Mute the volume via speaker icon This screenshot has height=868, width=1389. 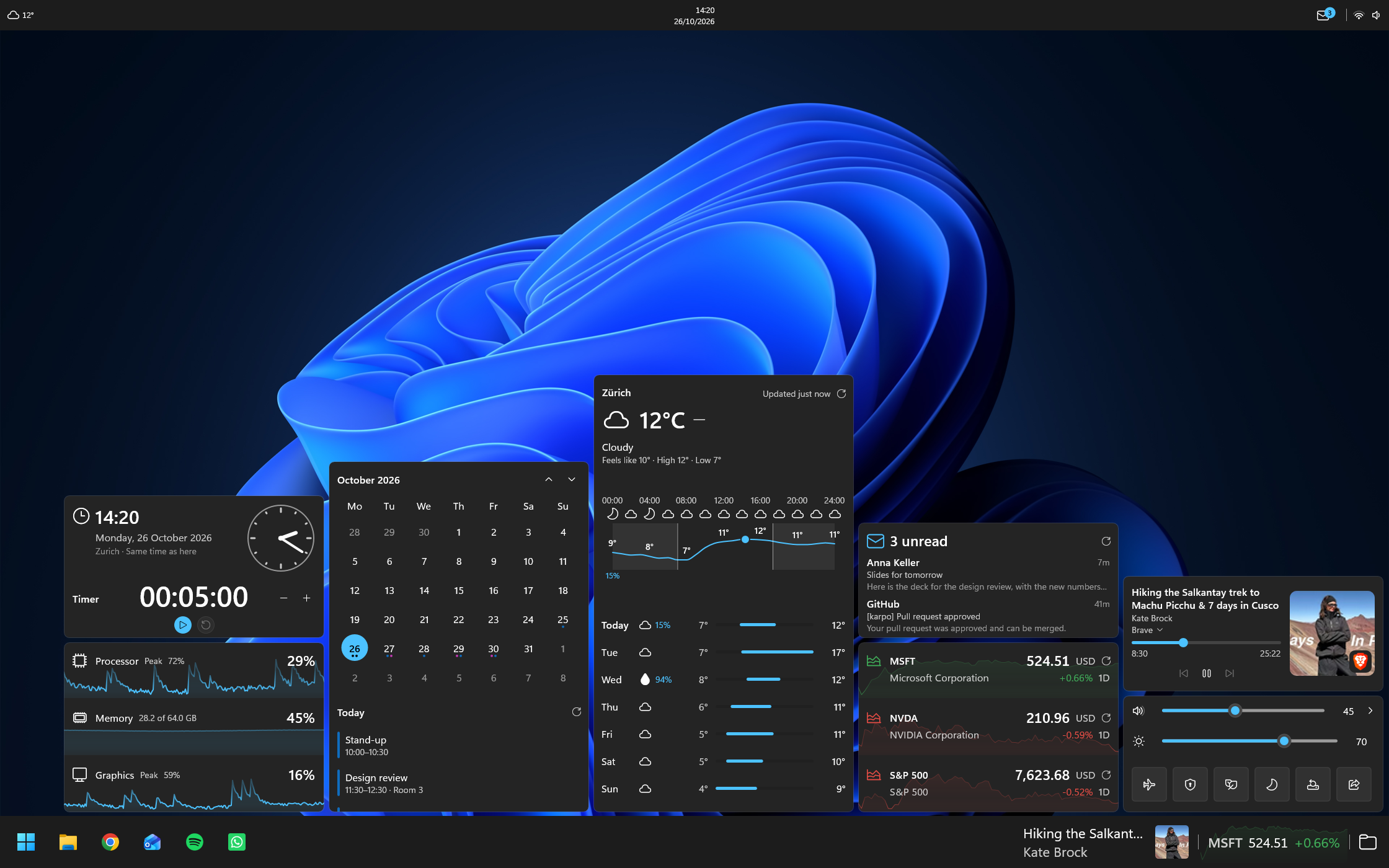1138,711
